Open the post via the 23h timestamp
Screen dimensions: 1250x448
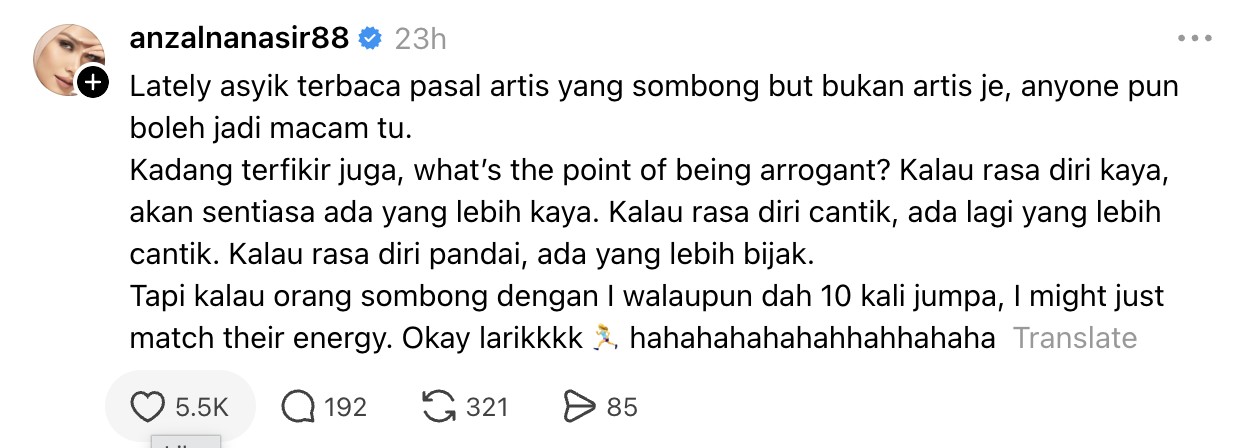click(x=420, y=39)
